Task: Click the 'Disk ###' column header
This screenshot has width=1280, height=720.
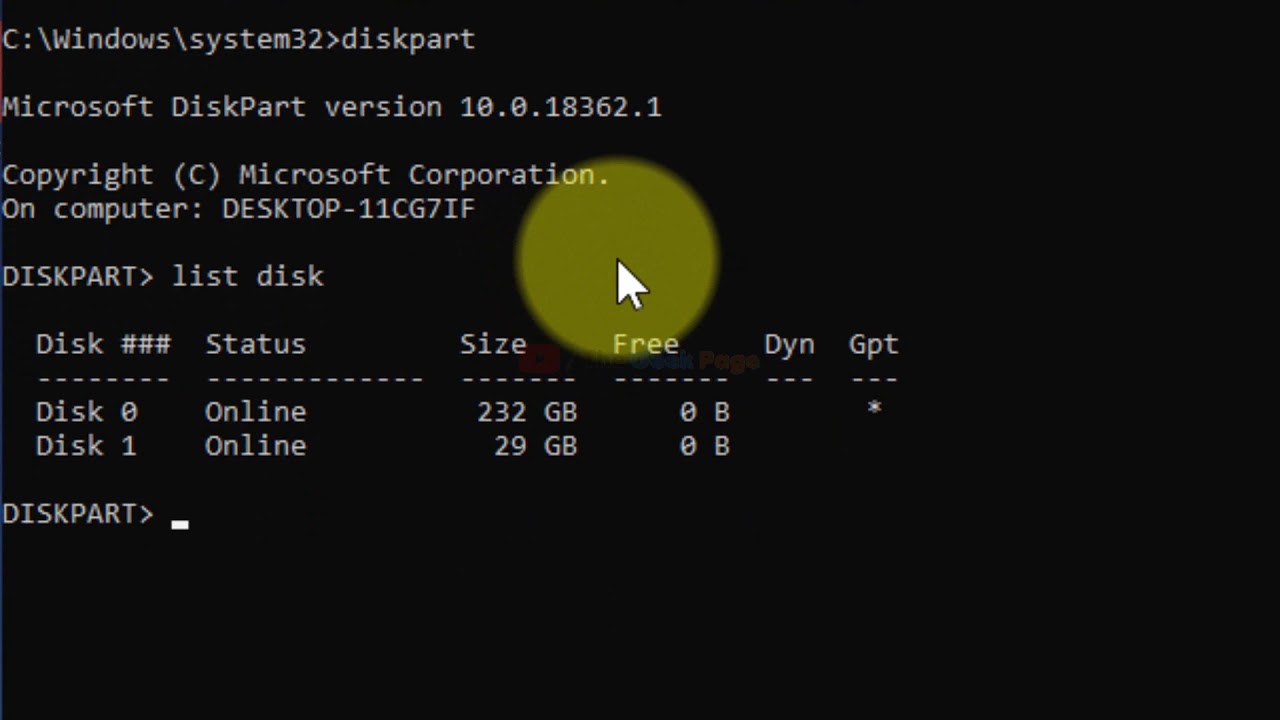Action: point(103,344)
